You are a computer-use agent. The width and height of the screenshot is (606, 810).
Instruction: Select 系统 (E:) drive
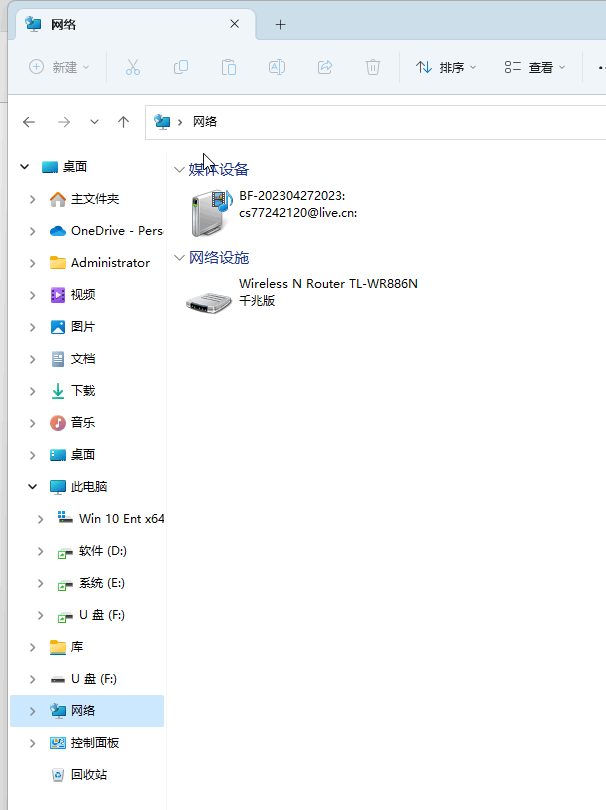pos(91,583)
